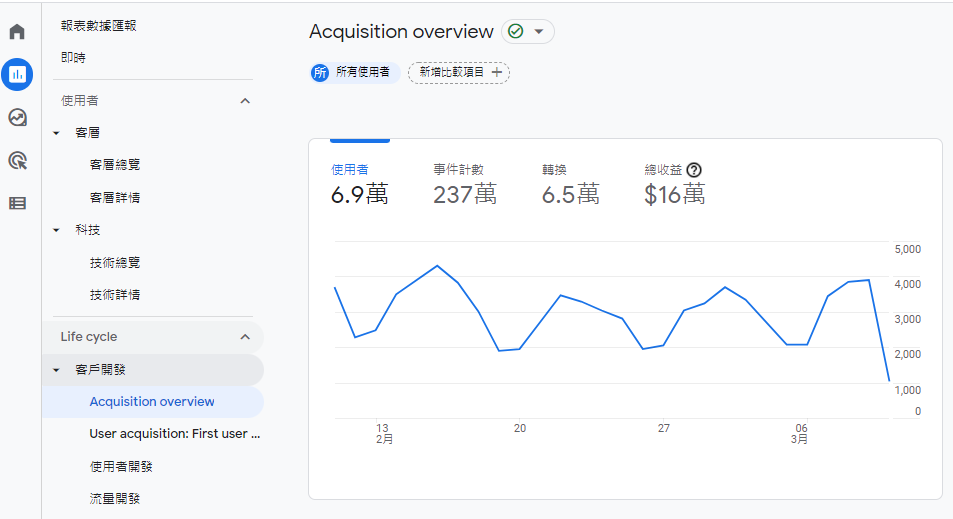Screen dimensions: 953x519
Task: Click the 客戶開發 tree label
Action: (100, 370)
